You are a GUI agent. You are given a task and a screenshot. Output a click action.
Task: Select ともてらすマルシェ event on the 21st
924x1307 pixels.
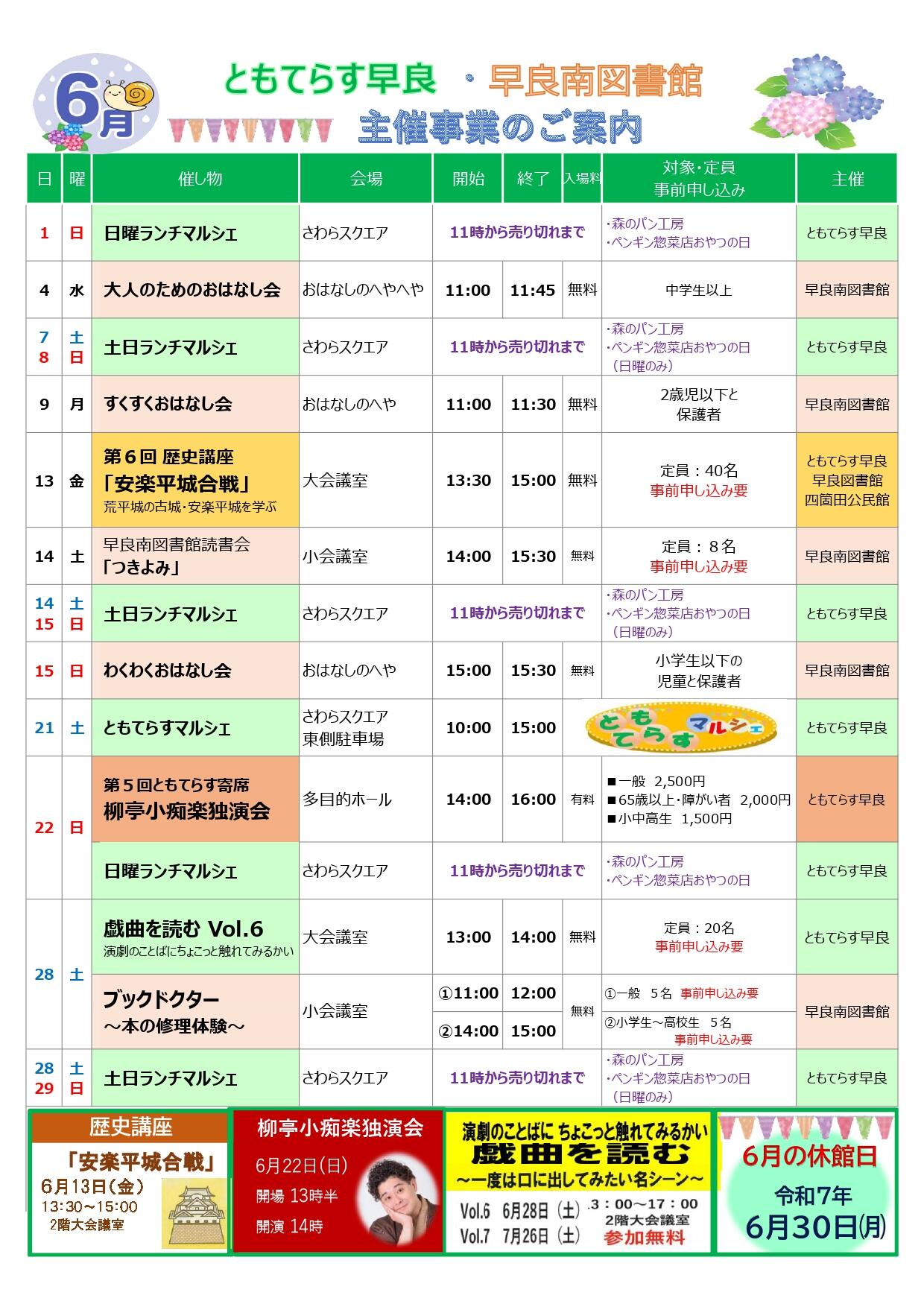(x=195, y=727)
